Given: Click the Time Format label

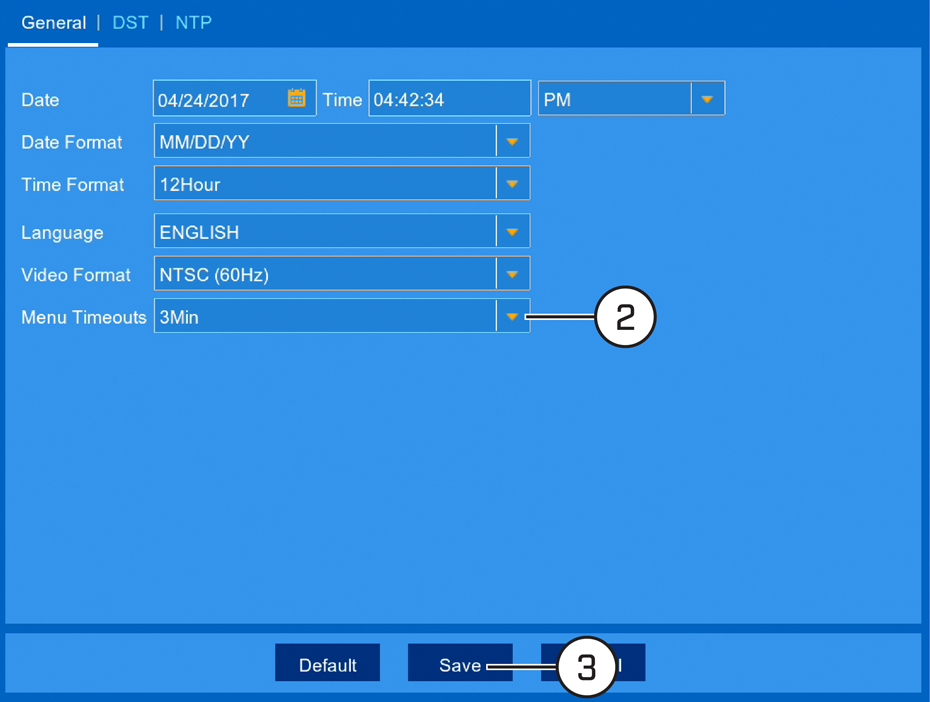Looking at the screenshot, I should [72, 185].
